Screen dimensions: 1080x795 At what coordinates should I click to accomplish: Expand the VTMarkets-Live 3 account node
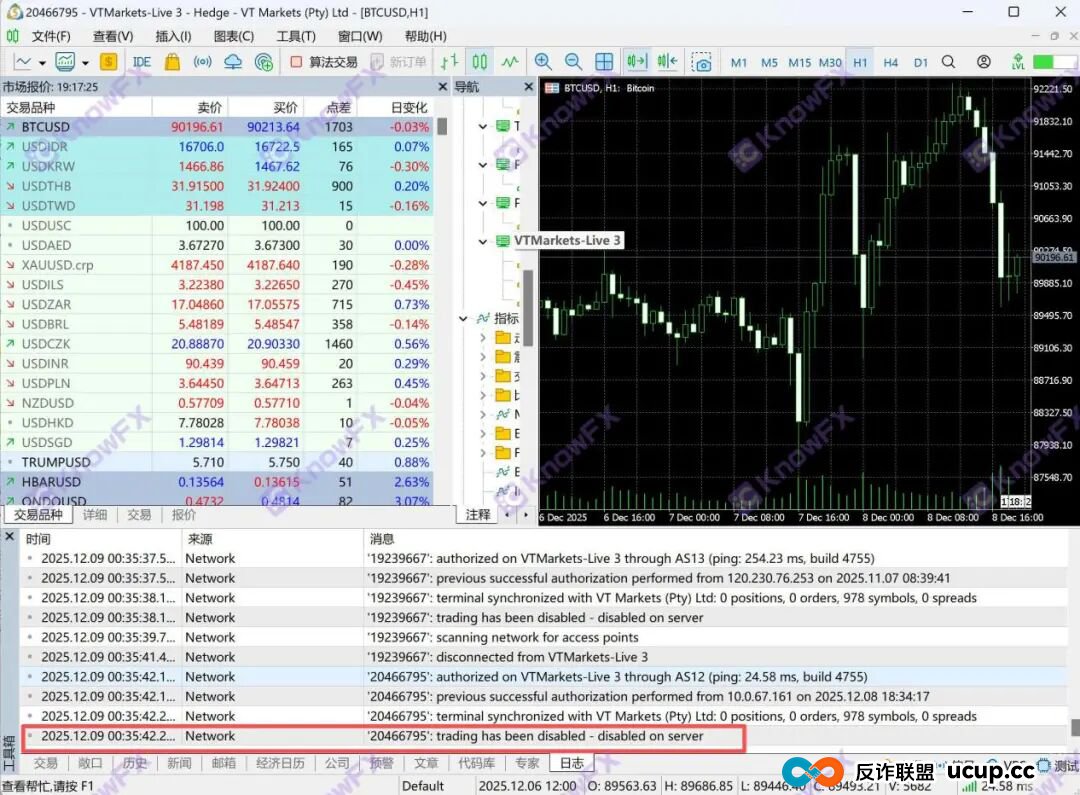482,240
